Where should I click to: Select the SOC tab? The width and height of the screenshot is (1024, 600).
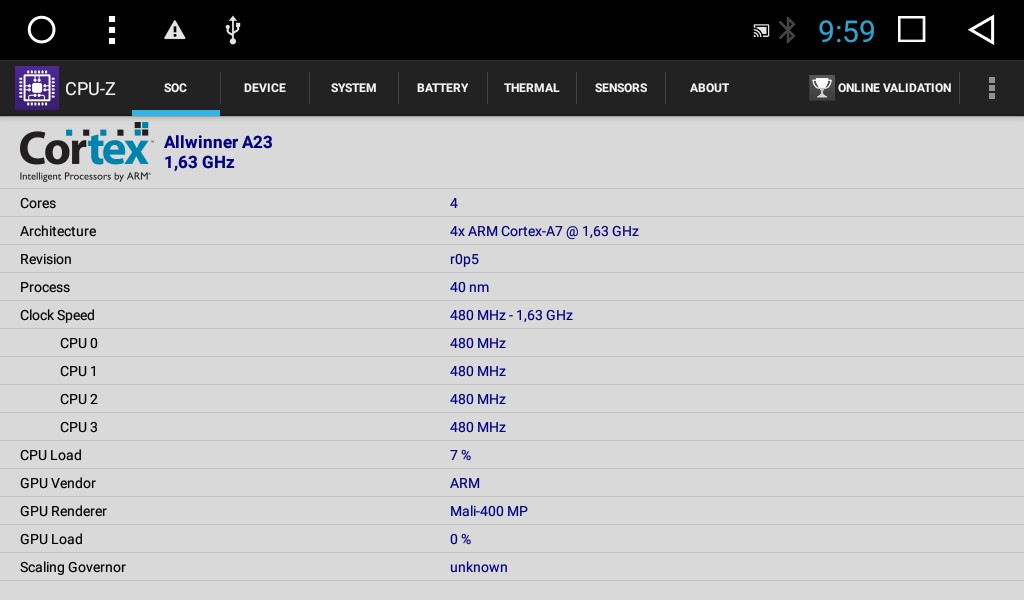176,87
